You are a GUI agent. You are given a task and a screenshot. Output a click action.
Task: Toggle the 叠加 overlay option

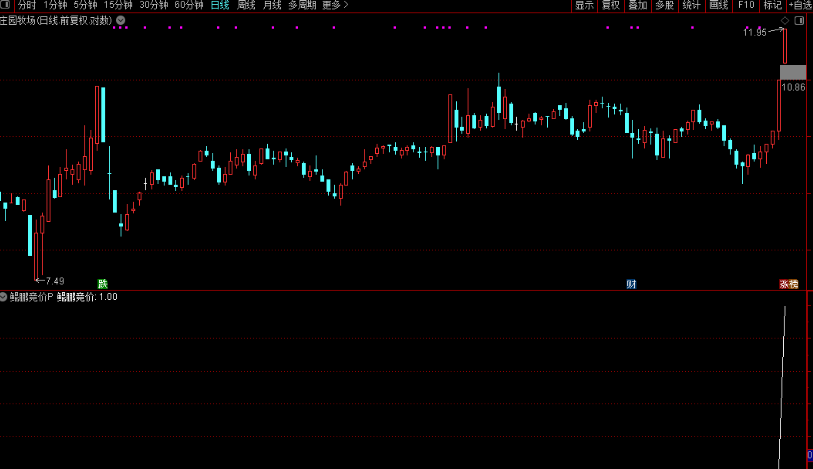637,5
